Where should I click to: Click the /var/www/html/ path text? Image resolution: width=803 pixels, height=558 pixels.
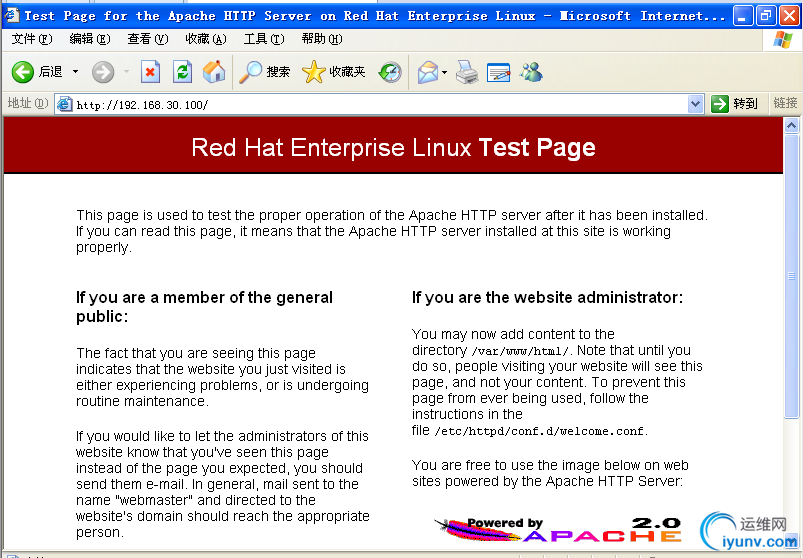click(520, 351)
